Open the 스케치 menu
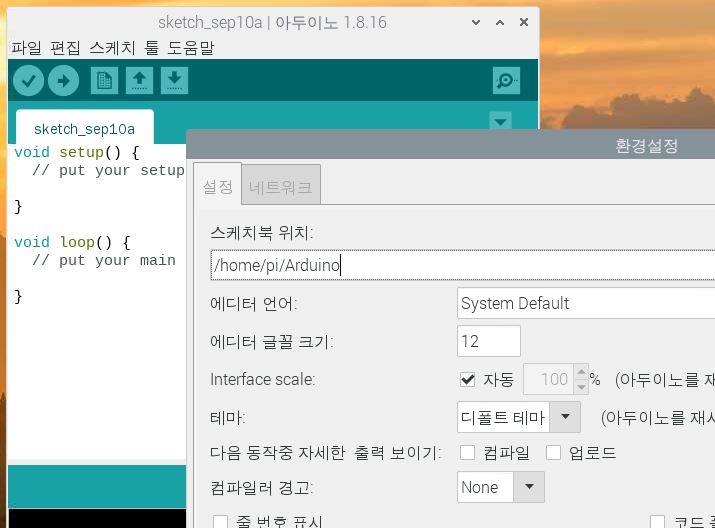Screen dimensions: 715x528 pos(112,47)
